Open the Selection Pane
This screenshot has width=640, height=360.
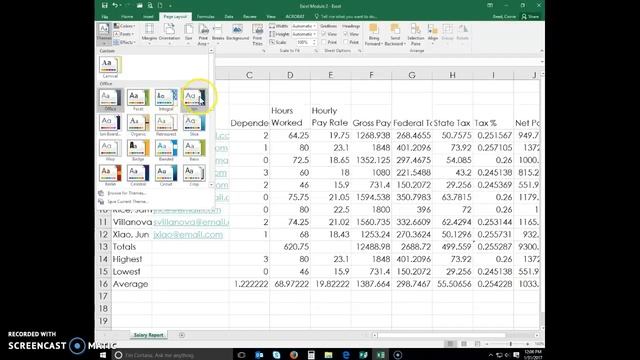(x=416, y=34)
